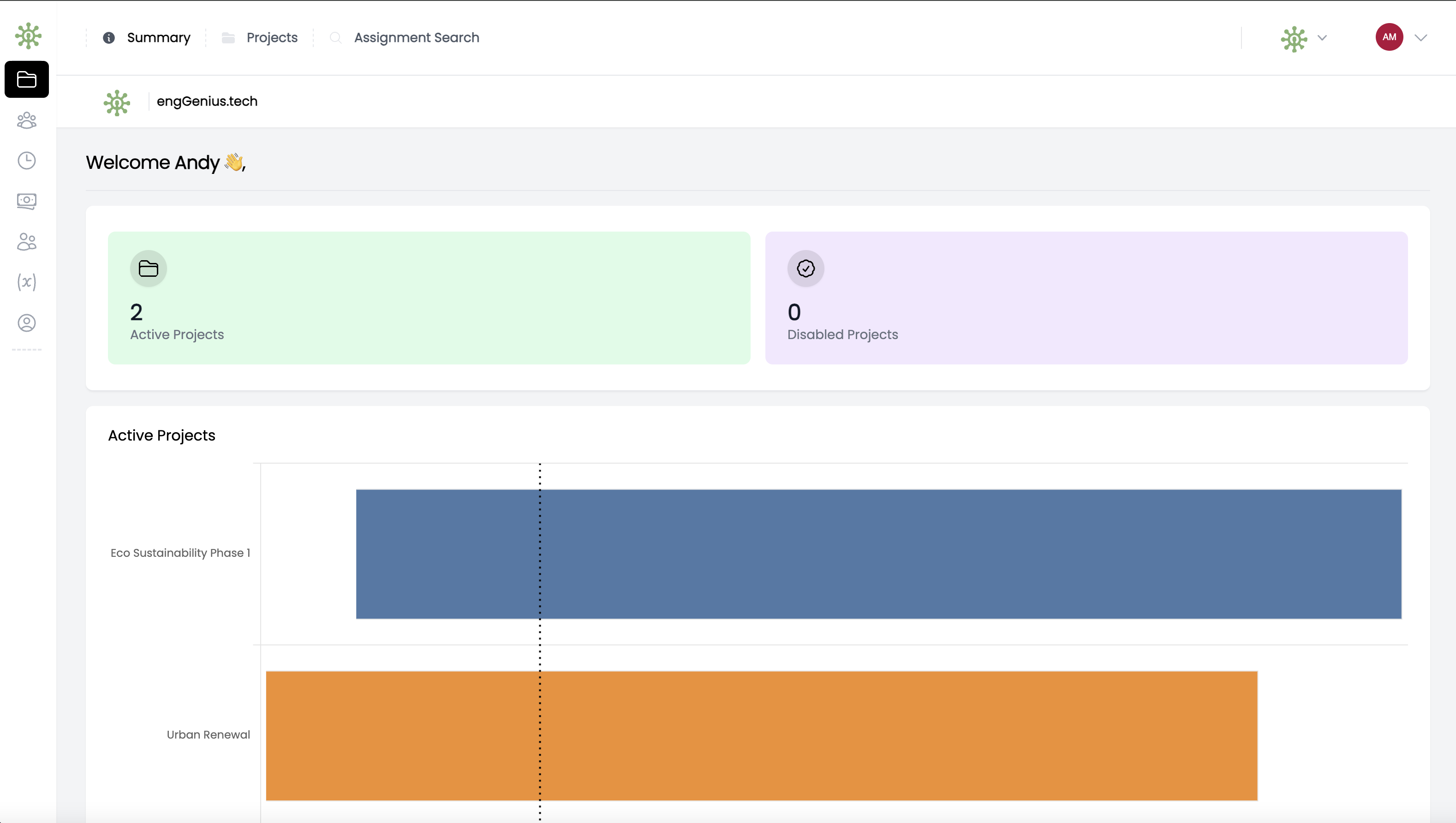Open the clock timesheet icon in sidebar

(x=27, y=161)
